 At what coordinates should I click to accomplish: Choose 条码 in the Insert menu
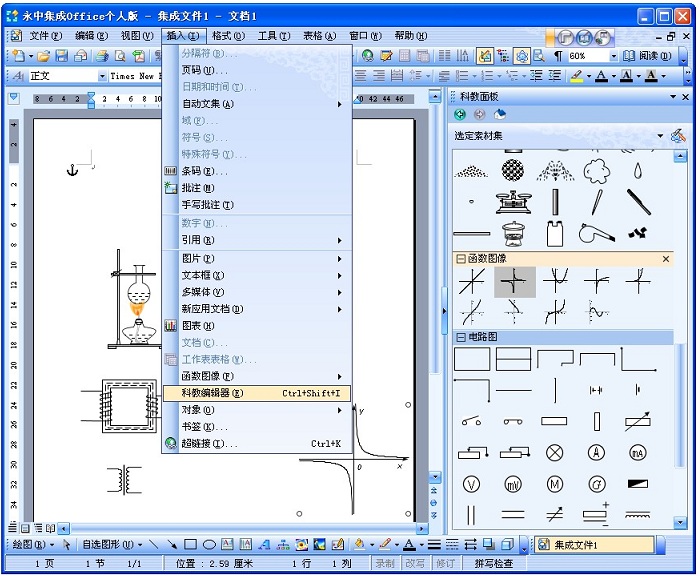[258, 171]
